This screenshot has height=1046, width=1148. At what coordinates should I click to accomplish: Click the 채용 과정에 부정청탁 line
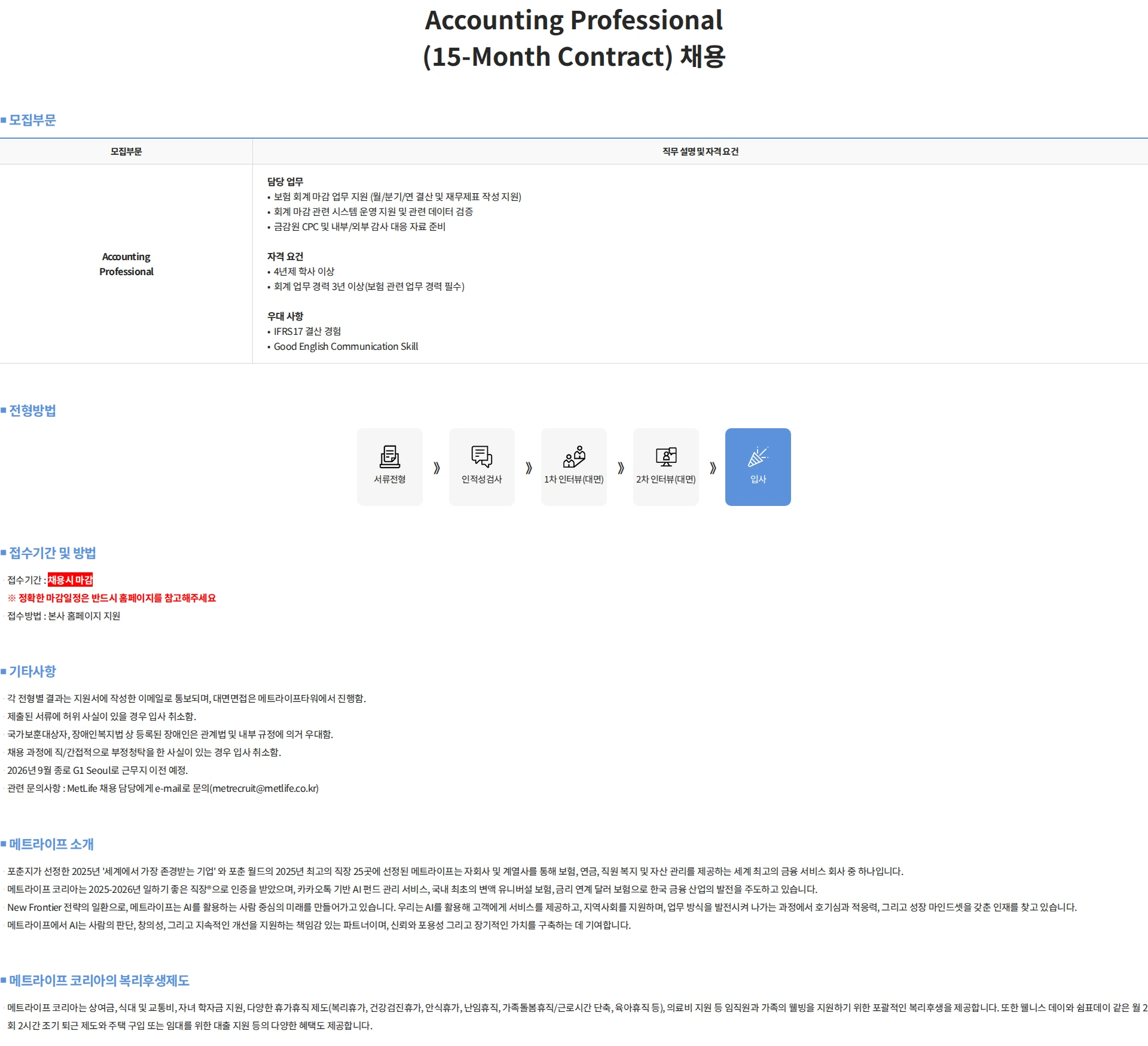coord(144,752)
